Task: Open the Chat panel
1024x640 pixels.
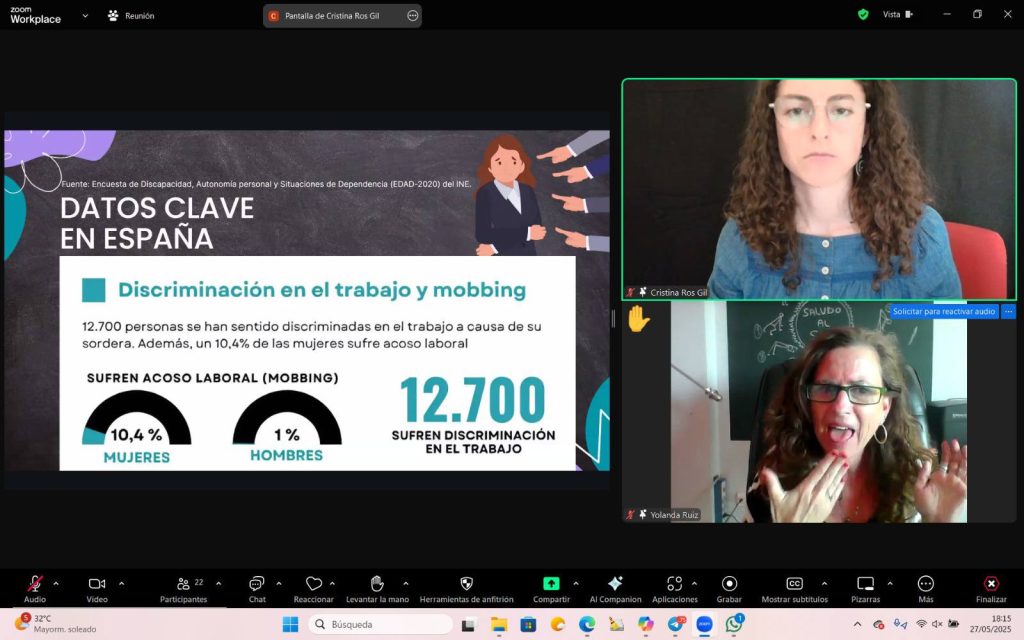Action: (x=257, y=588)
